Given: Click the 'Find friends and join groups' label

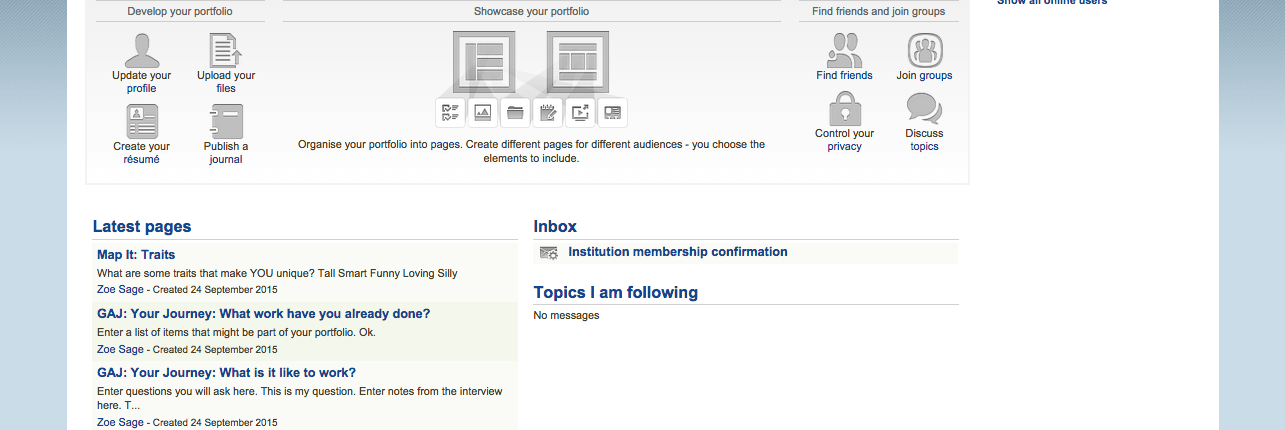Looking at the screenshot, I should [879, 12].
